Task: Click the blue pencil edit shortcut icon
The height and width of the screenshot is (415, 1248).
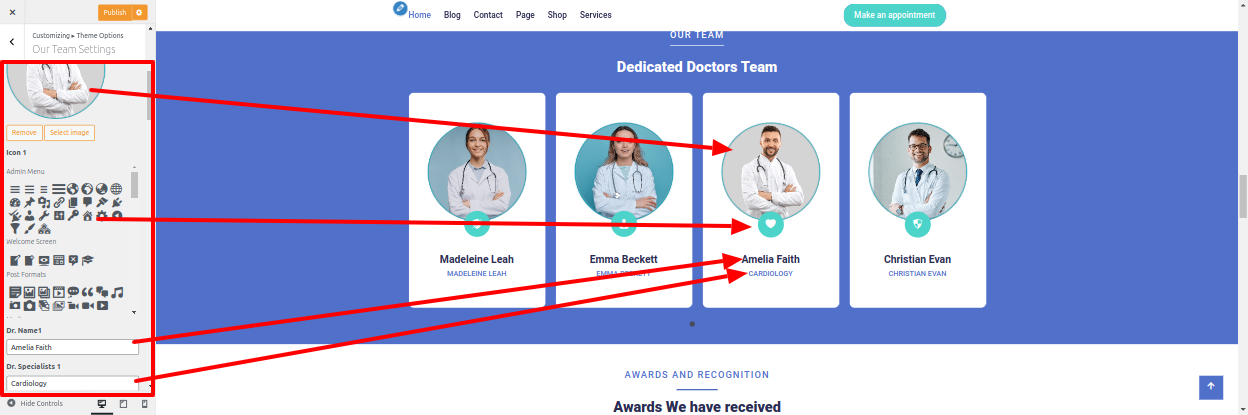Action: tap(400, 8)
